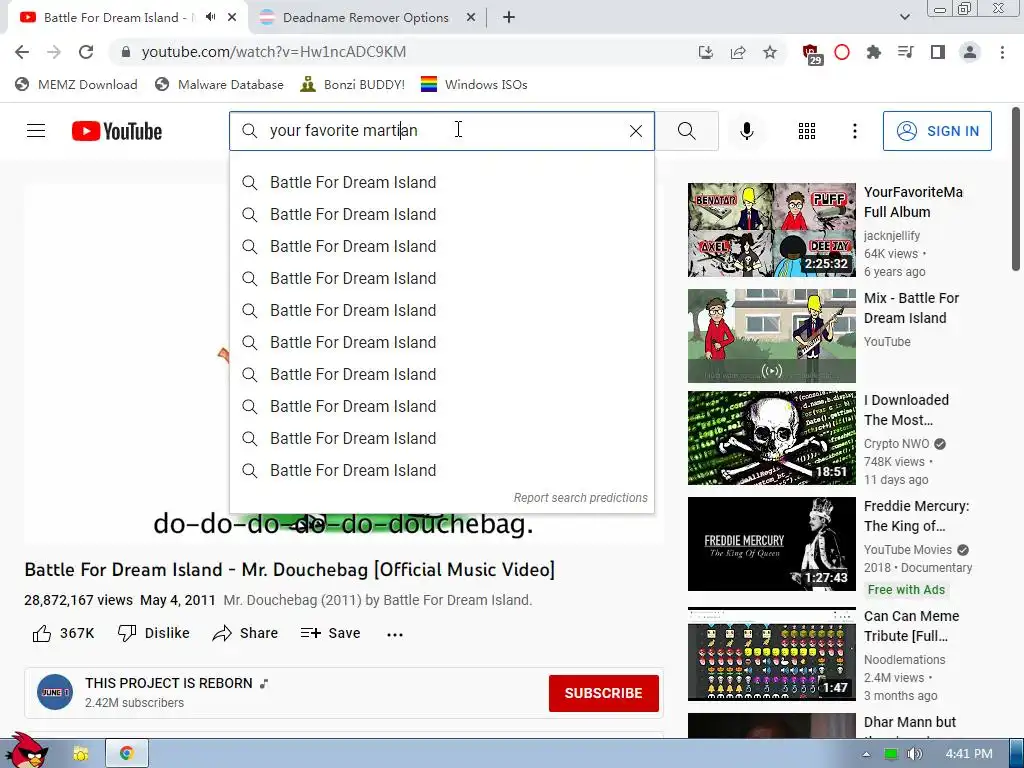The width and height of the screenshot is (1024, 768).
Task: Click the page vertical scrollbar
Action: [1016, 189]
